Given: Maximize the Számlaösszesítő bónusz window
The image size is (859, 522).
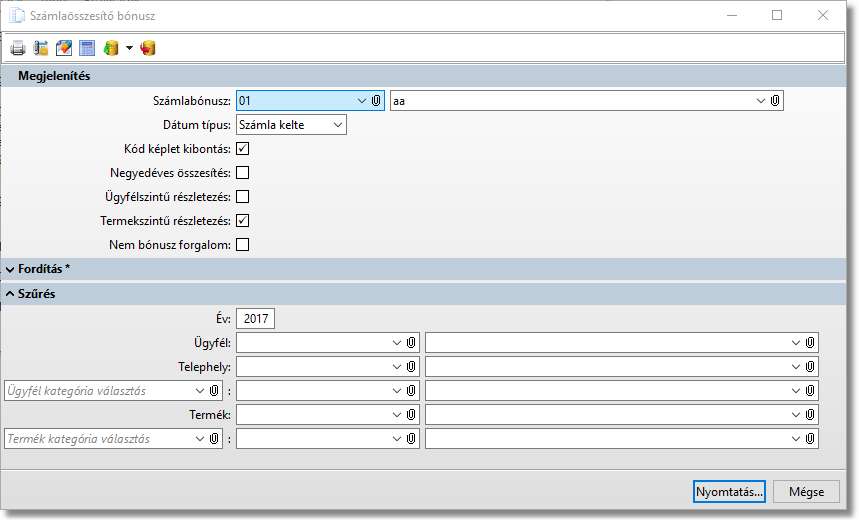Looking at the screenshot, I should (x=777, y=15).
